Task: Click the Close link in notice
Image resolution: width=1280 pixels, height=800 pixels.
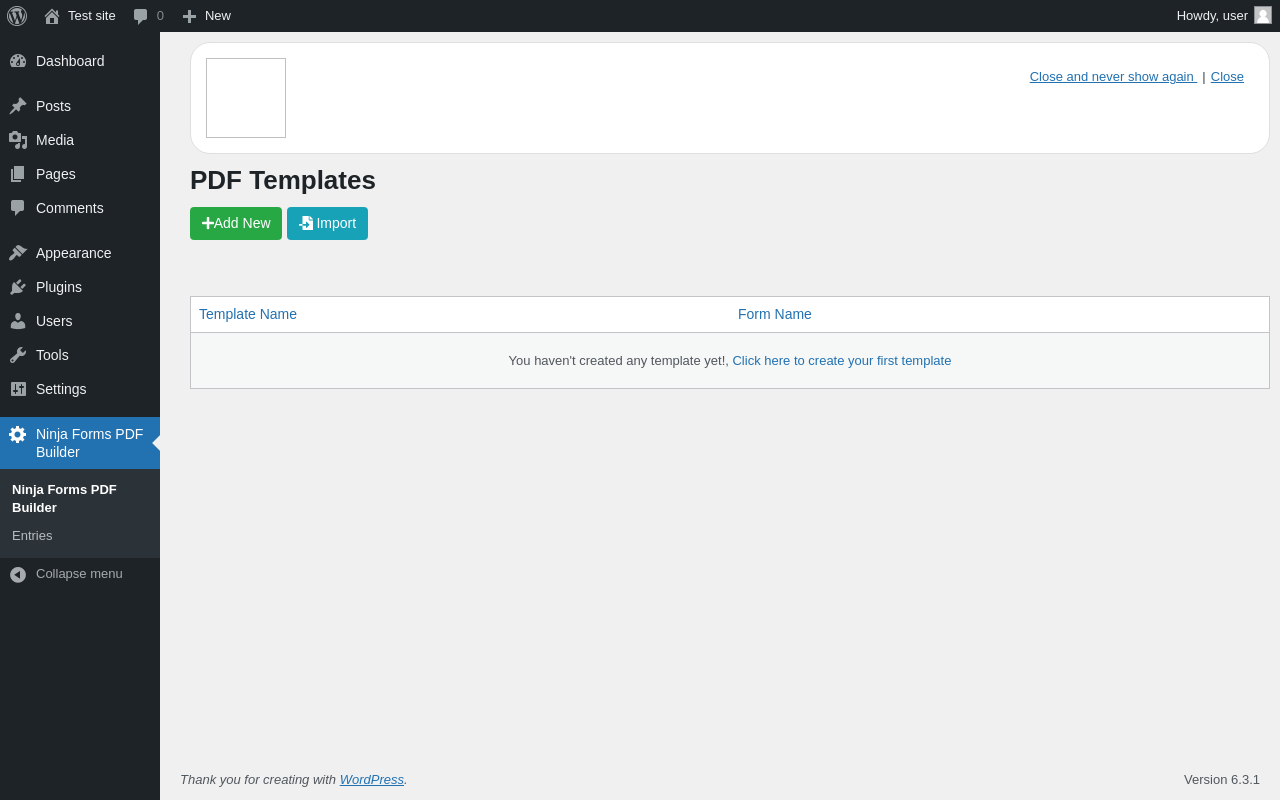Action: 1227,77
